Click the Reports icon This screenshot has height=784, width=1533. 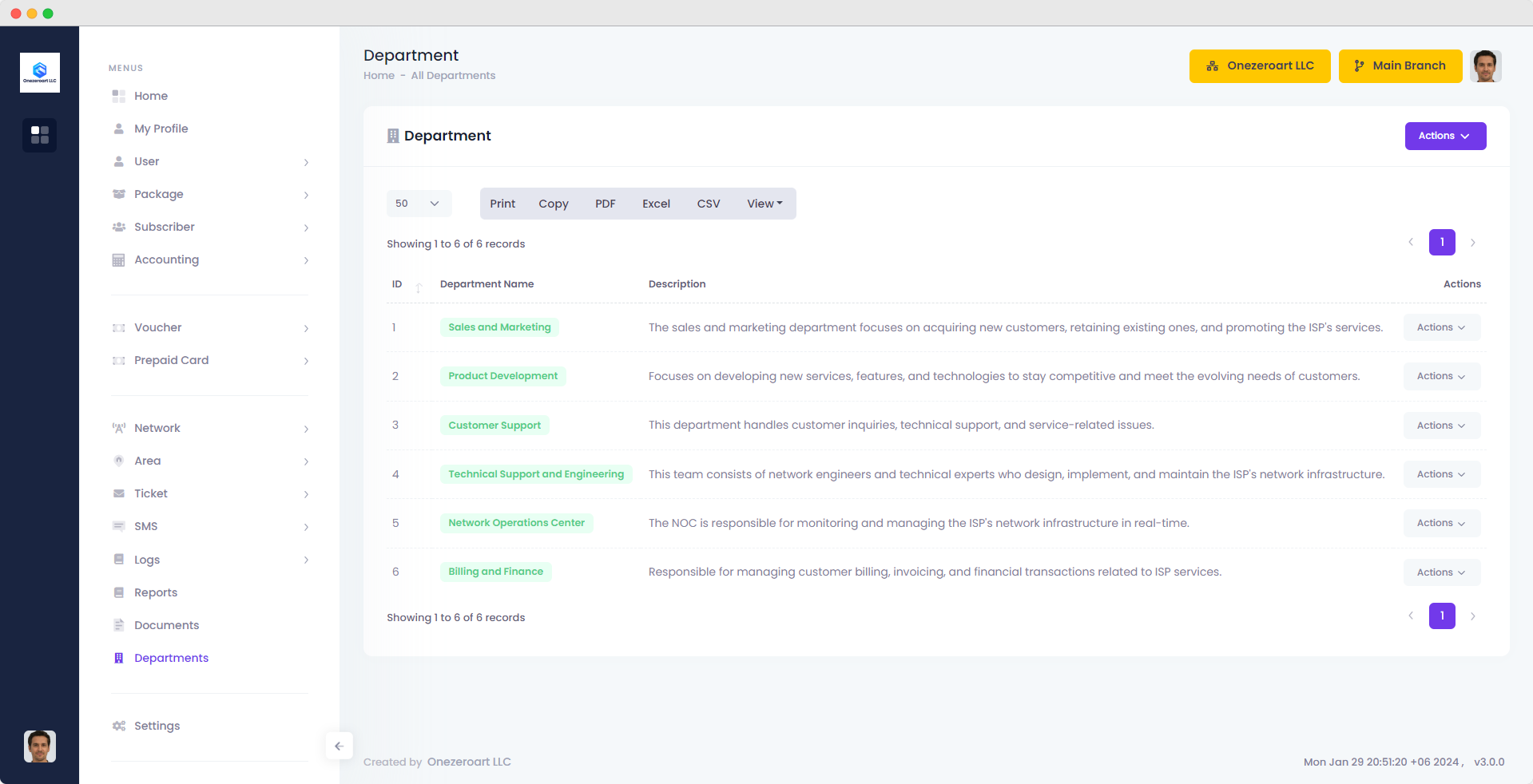click(119, 592)
